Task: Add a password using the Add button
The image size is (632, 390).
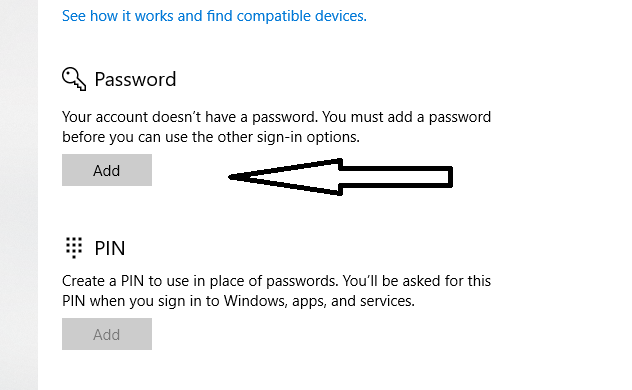Action: [107, 170]
